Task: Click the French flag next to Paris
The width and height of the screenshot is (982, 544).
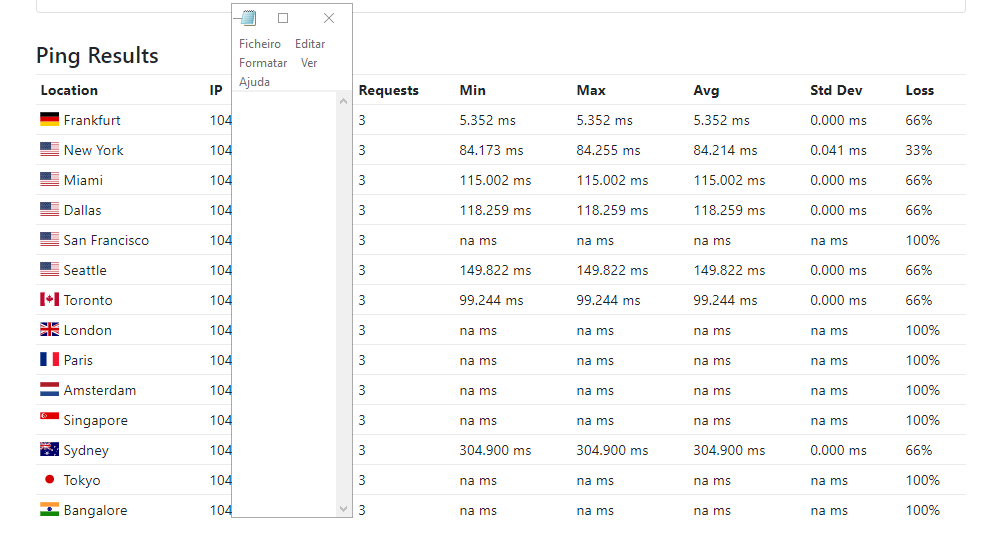Action: coord(49,360)
